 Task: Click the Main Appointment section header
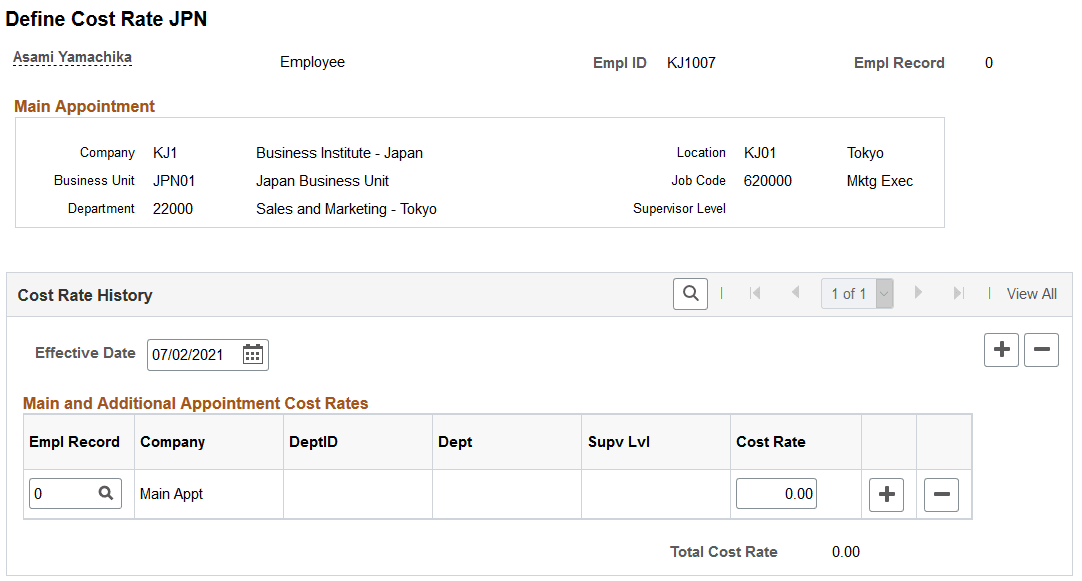[x=84, y=106]
